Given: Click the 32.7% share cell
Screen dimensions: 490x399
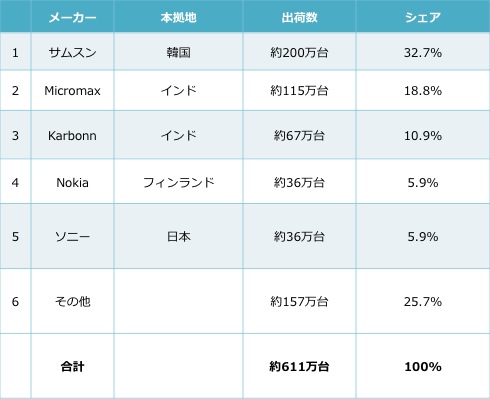Looking at the screenshot, I should 423,52.
